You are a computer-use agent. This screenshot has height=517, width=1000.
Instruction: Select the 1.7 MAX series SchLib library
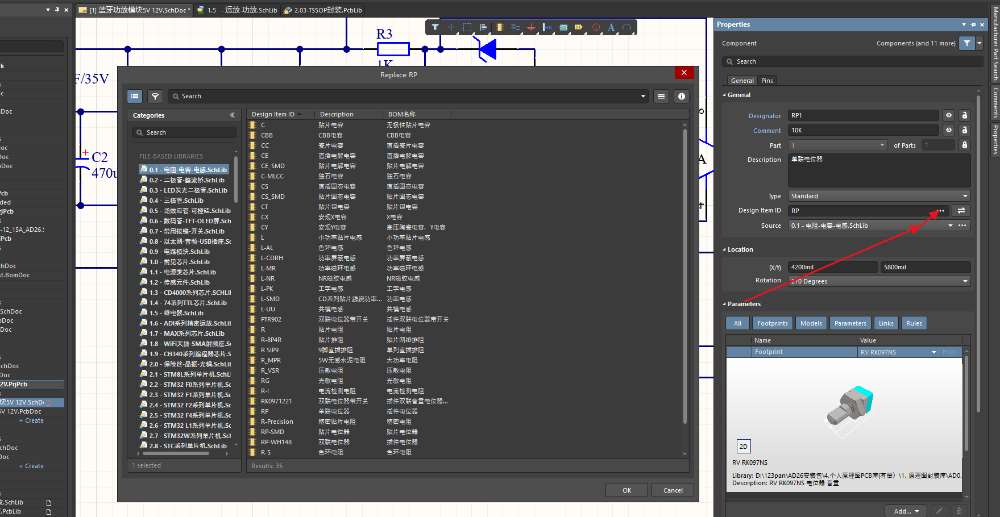coord(187,333)
